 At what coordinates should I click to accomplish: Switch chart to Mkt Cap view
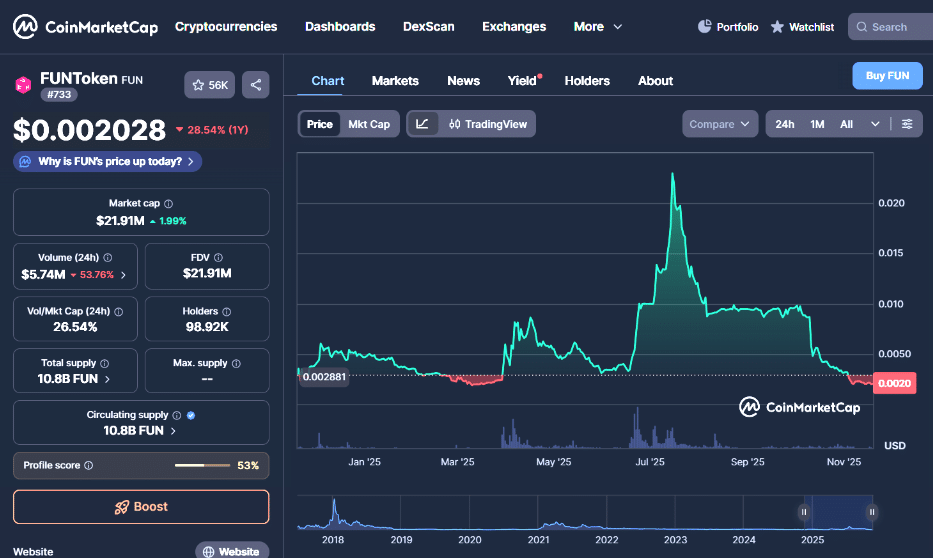[369, 124]
